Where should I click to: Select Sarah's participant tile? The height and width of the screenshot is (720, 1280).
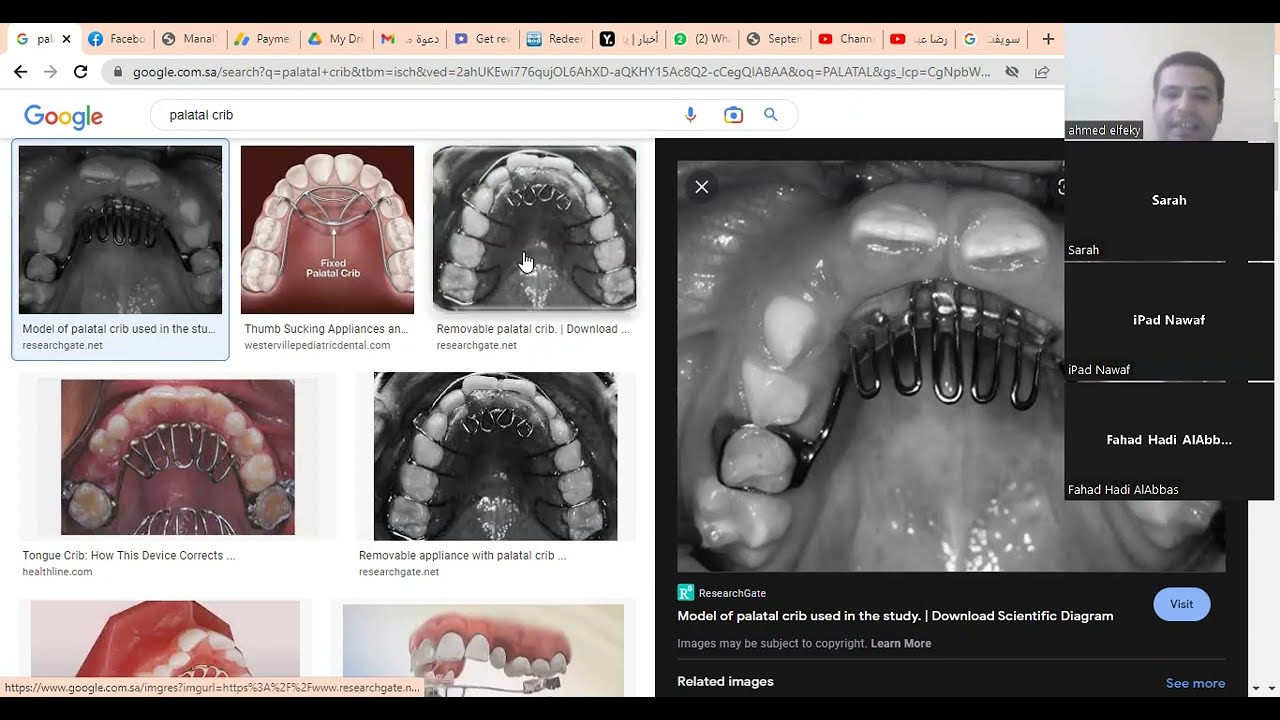point(1169,202)
